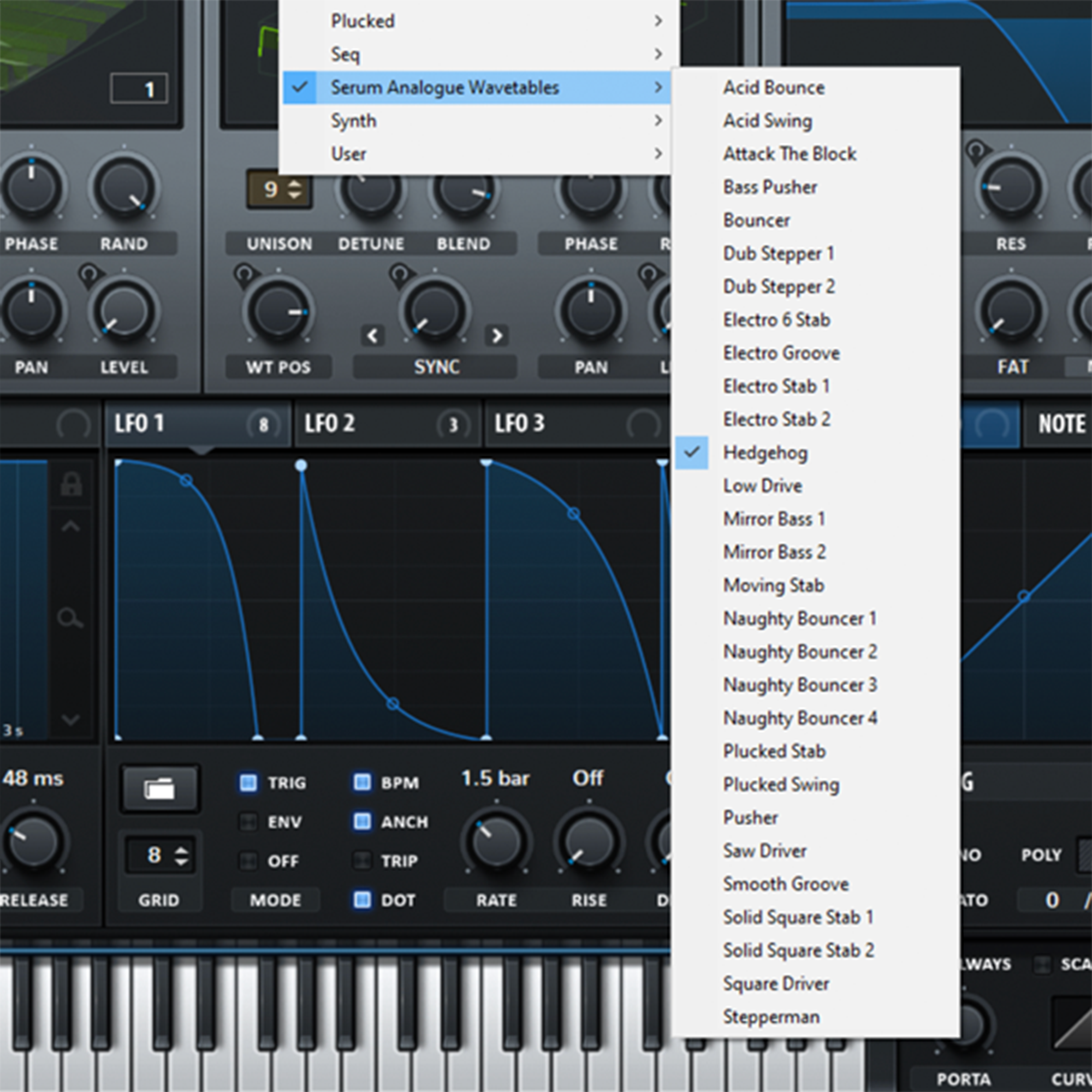This screenshot has width=1092, height=1092.
Task: Toggle the ANCH option
Action: coord(363,821)
